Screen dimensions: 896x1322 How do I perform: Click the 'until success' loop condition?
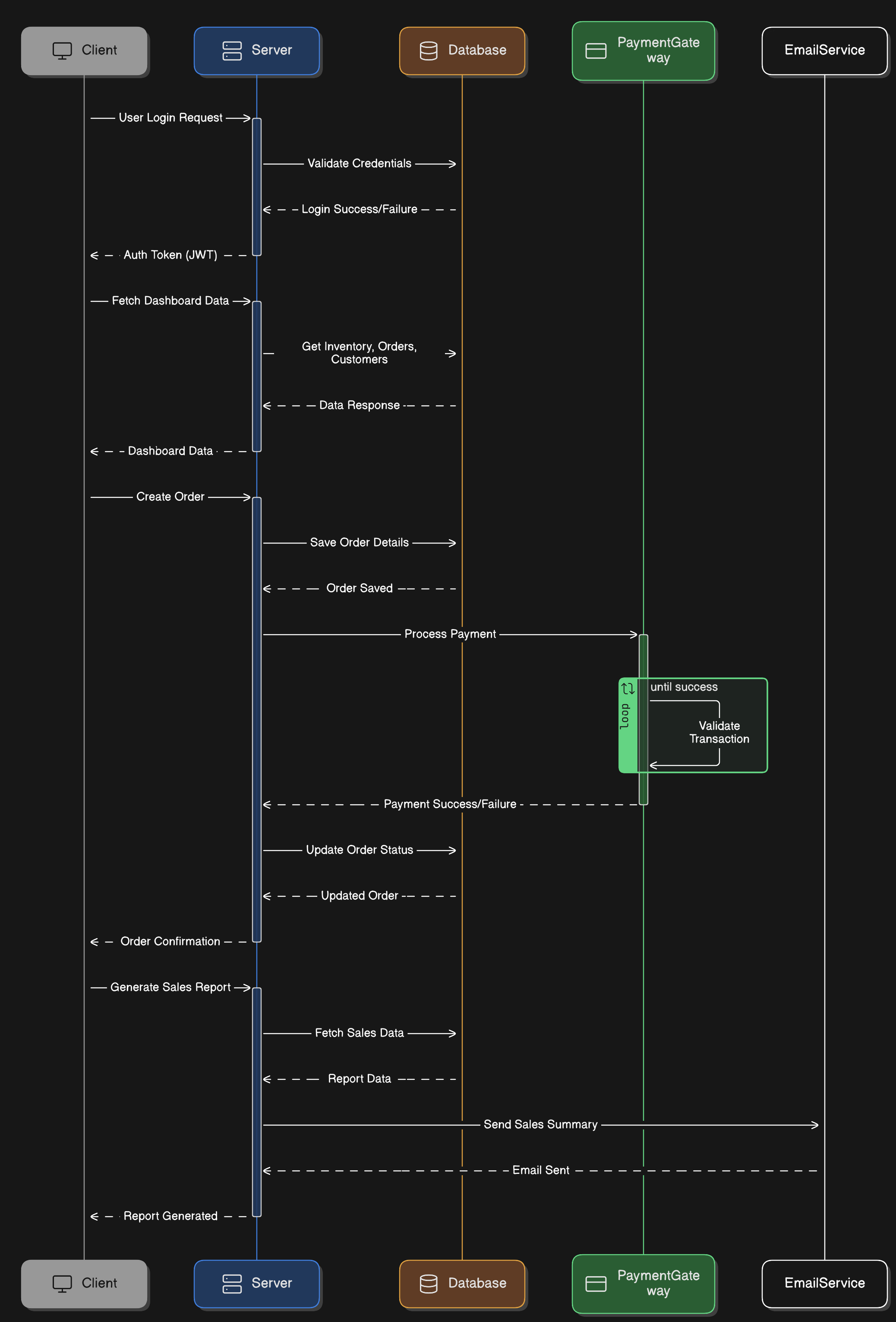(684, 687)
